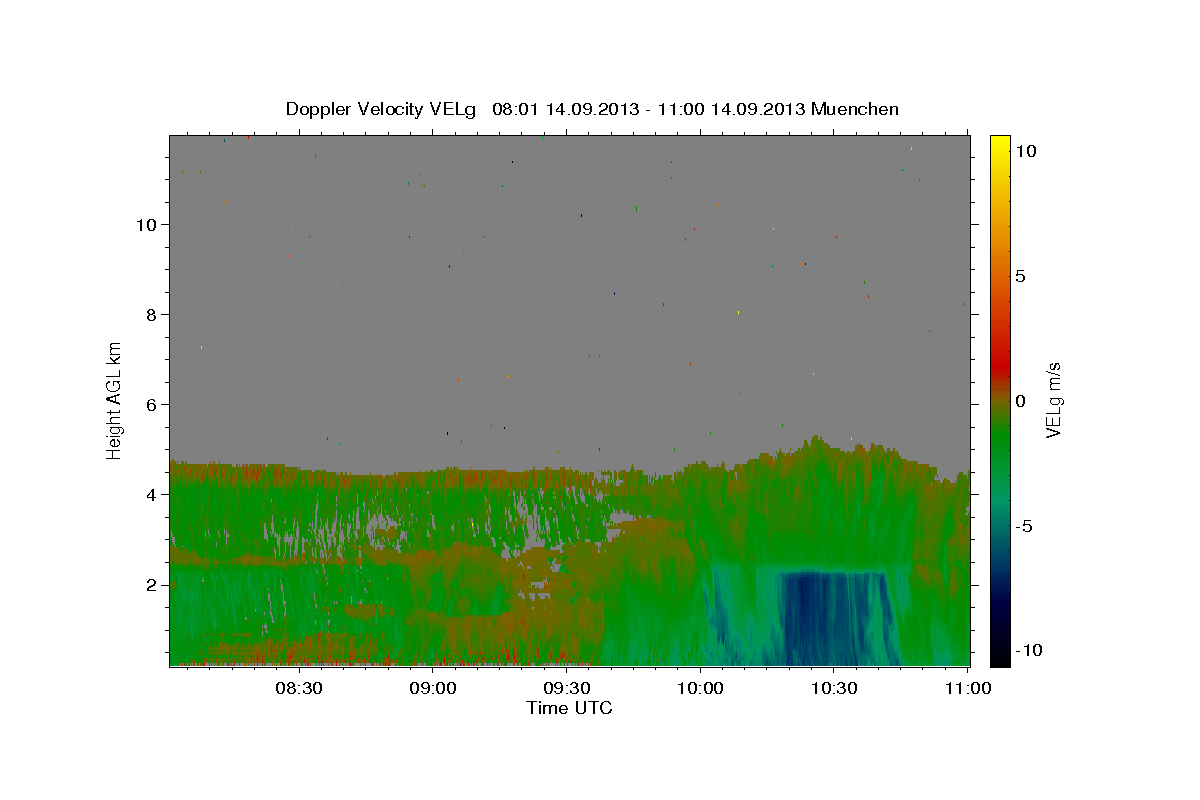Click the 10:00 time tick label

700,688
